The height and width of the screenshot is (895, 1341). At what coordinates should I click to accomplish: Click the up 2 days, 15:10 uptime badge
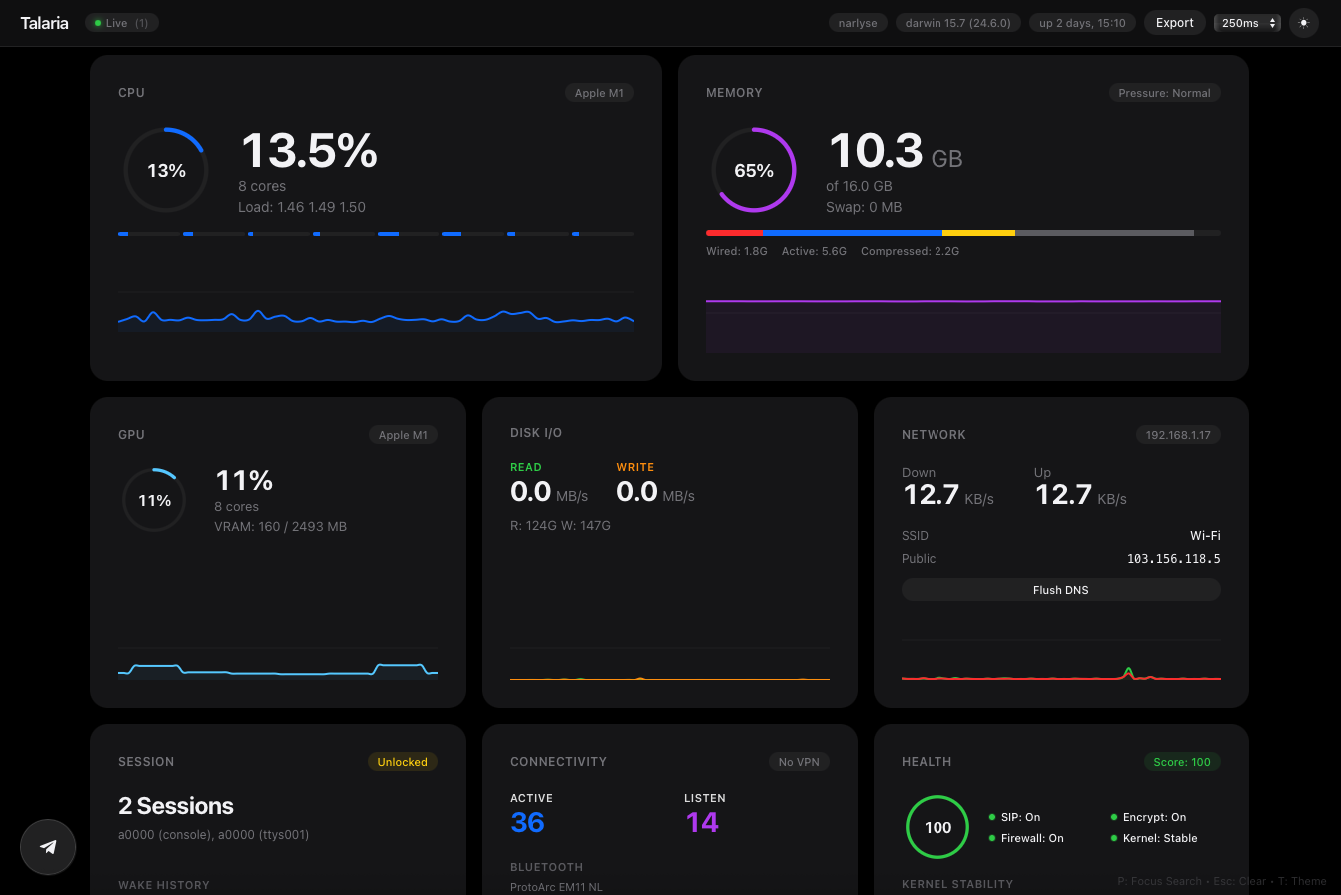coord(1082,23)
